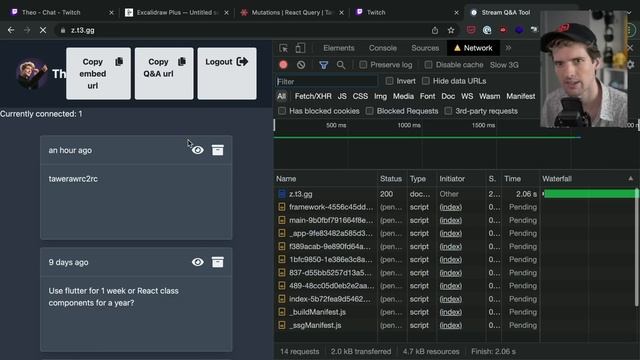The image size is (640, 360).
Task: Click the network Filter text field
Action: [x=326, y=81]
